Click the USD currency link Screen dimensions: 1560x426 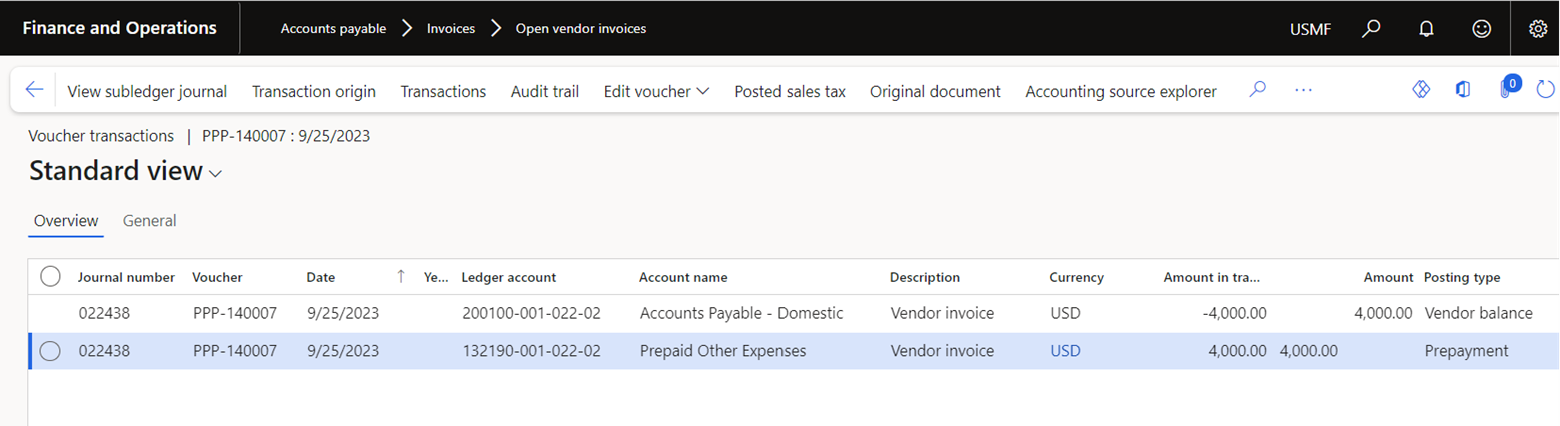pyautogui.click(x=1065, y=351)
